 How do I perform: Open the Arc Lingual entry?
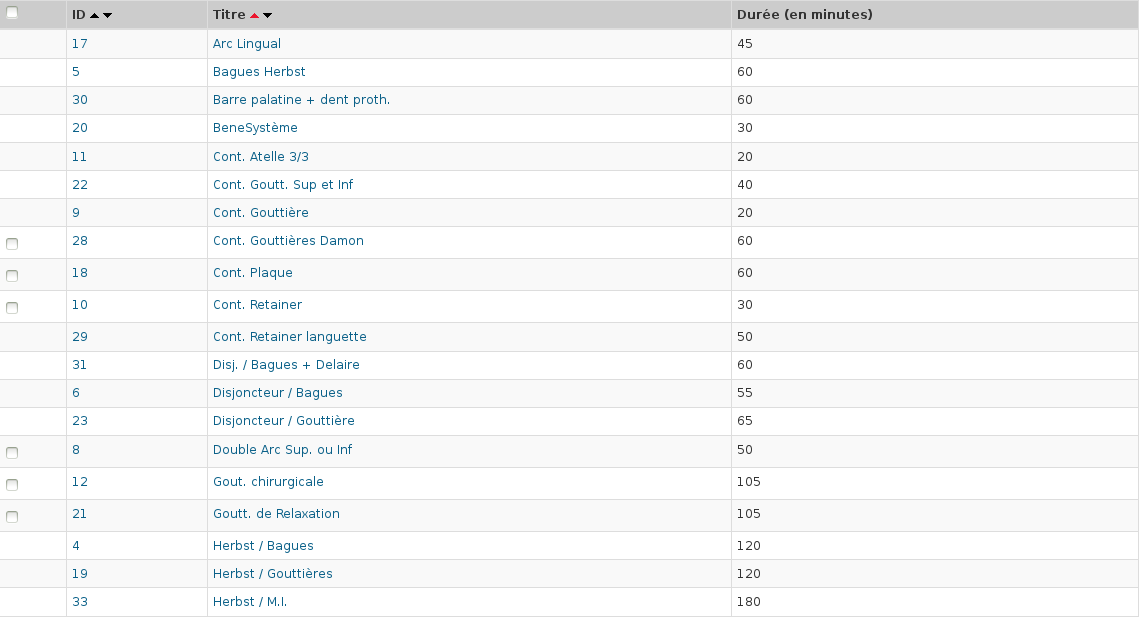[246, 44]
